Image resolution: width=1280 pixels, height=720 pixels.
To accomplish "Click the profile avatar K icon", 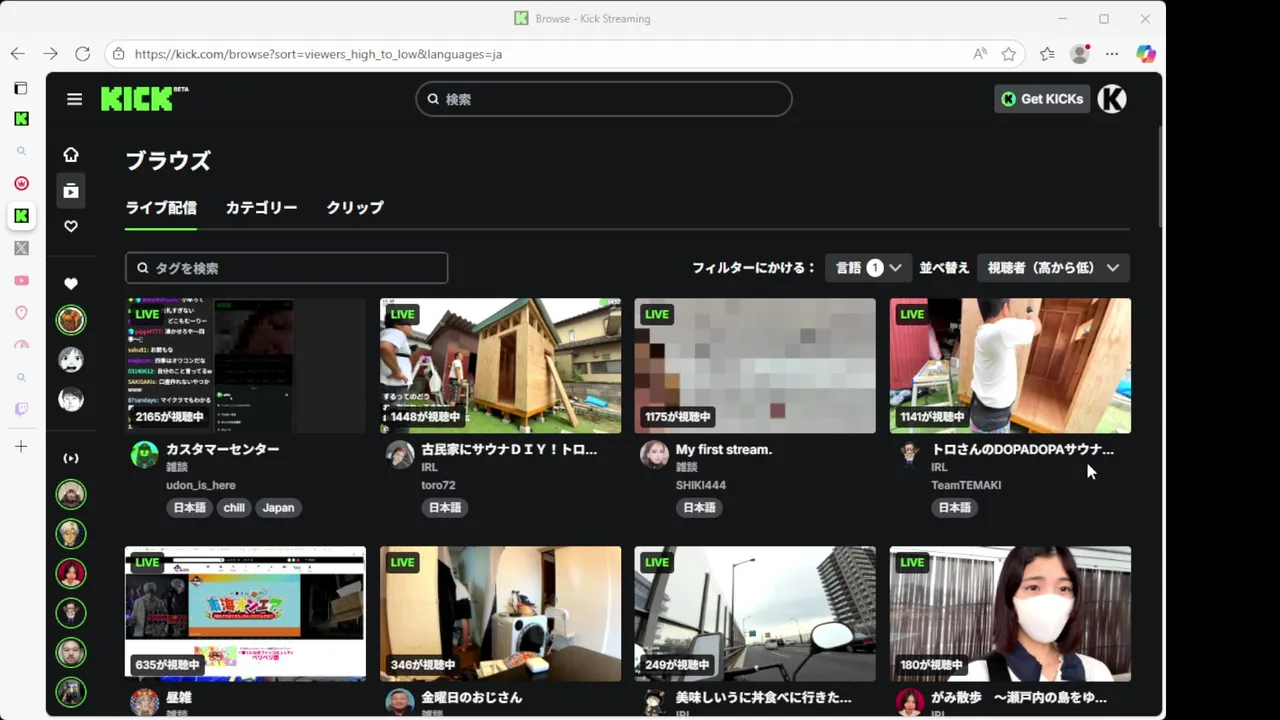I will 1112,99.
